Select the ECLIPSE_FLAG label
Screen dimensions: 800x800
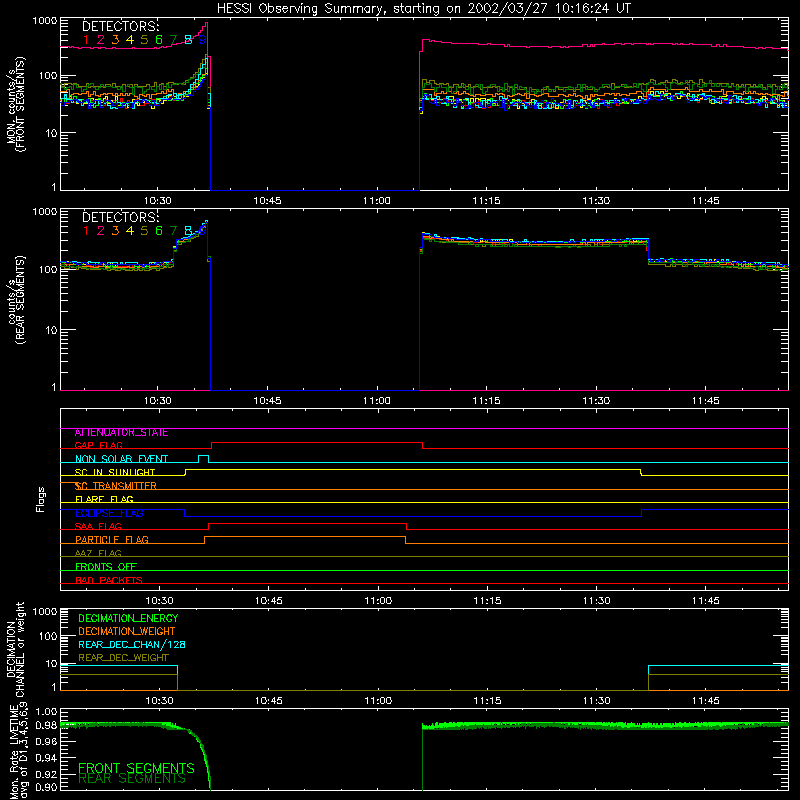[x=109, y=513]
